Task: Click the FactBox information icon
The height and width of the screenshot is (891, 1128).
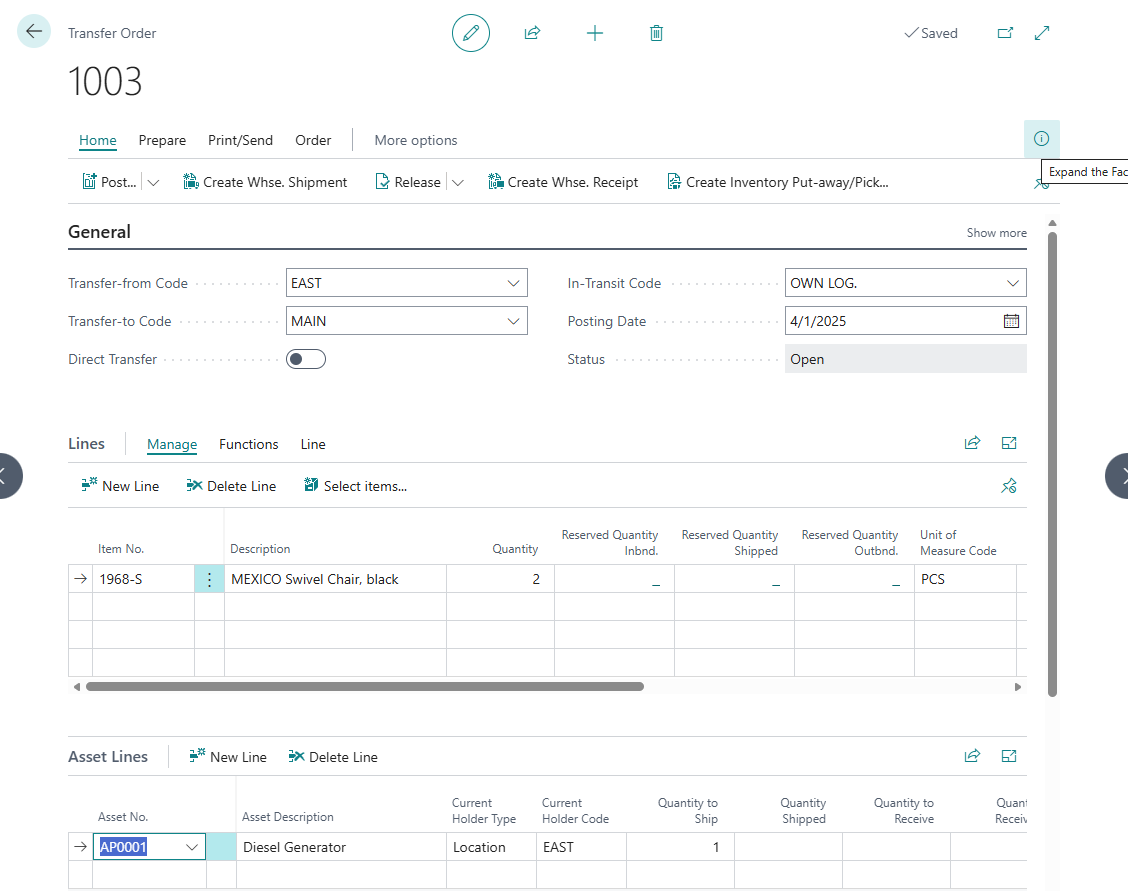Action: click(x=1041, y=139)
